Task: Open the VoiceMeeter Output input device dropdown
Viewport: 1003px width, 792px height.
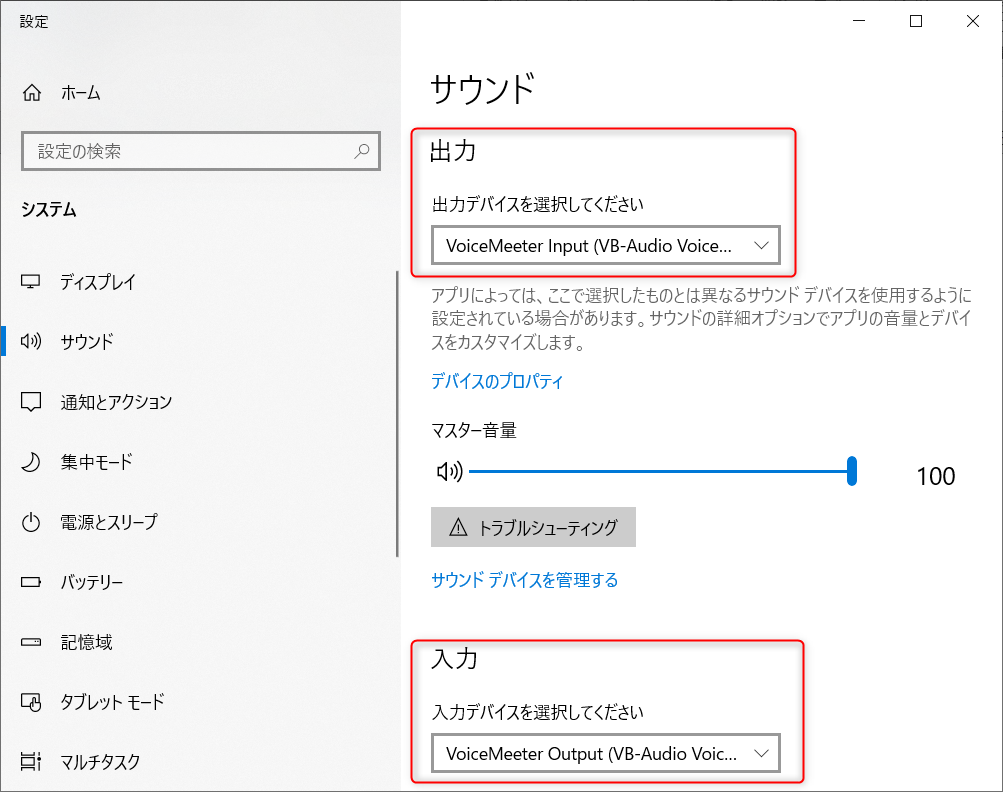Action: (606, 753)
